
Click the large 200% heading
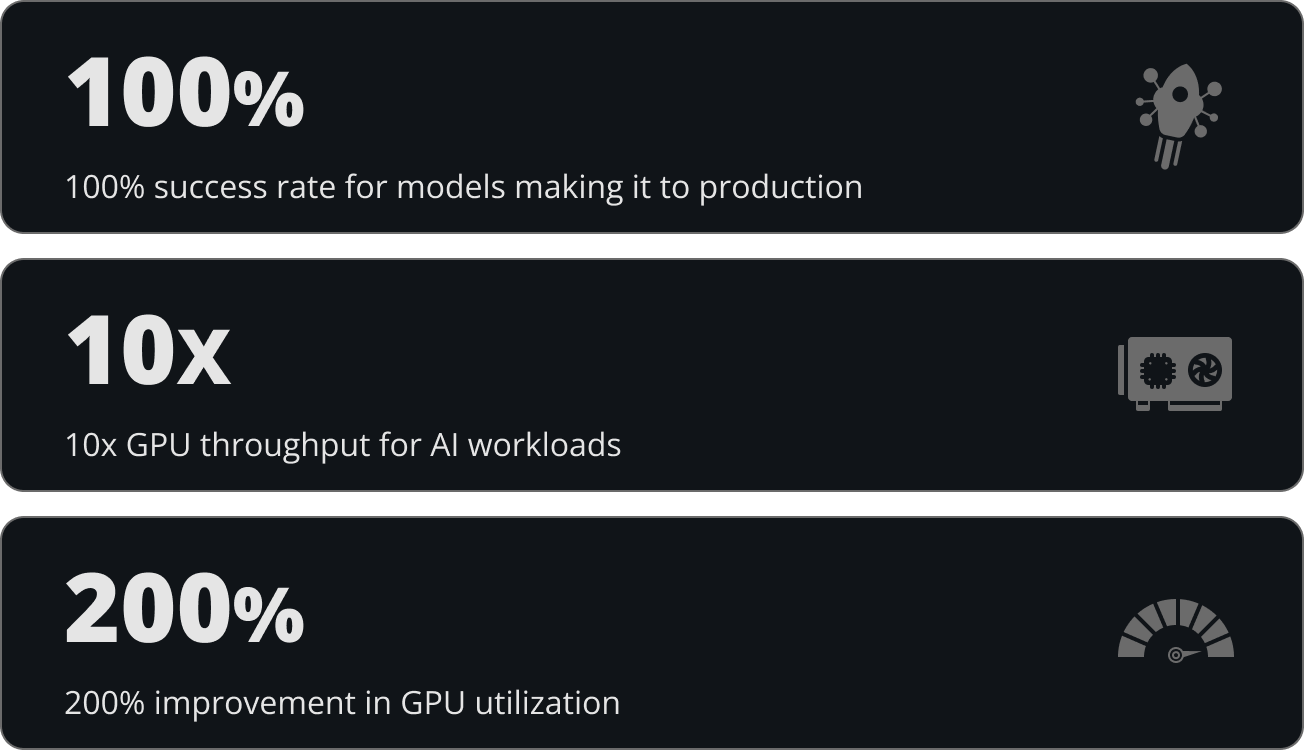185,608
